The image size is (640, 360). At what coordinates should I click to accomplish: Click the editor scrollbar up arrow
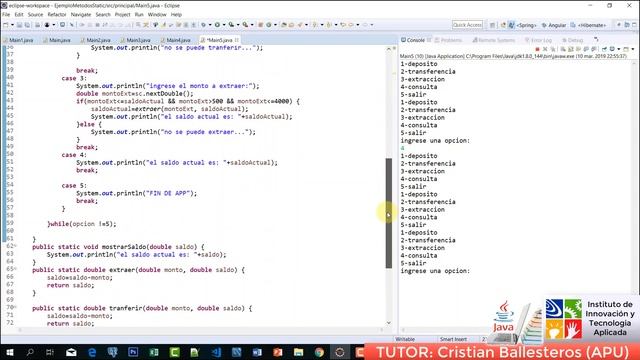point(389,49)
